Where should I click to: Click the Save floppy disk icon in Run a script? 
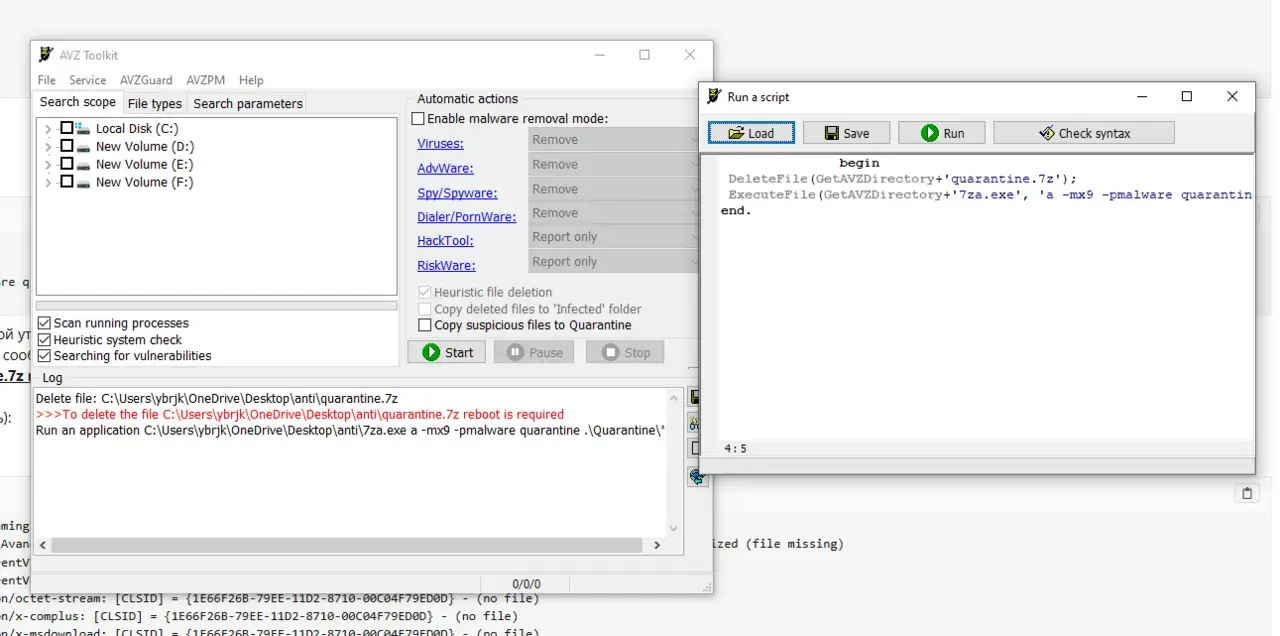click(832, 133)
